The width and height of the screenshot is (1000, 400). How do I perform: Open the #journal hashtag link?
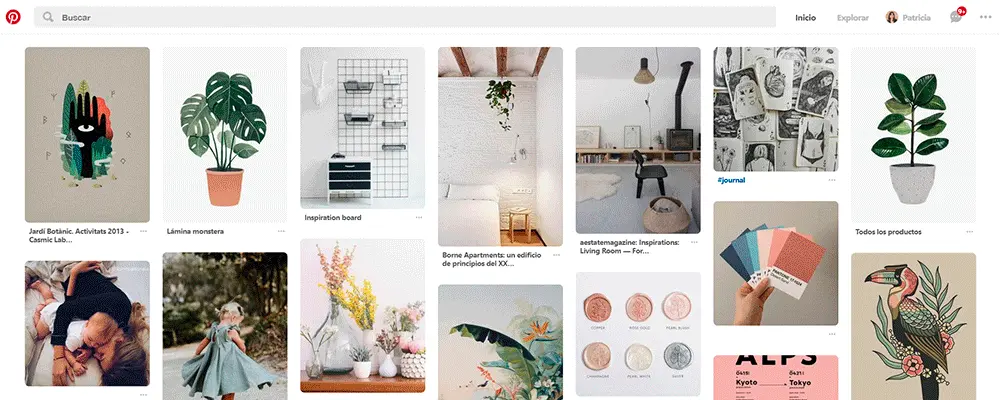(731, 181)
